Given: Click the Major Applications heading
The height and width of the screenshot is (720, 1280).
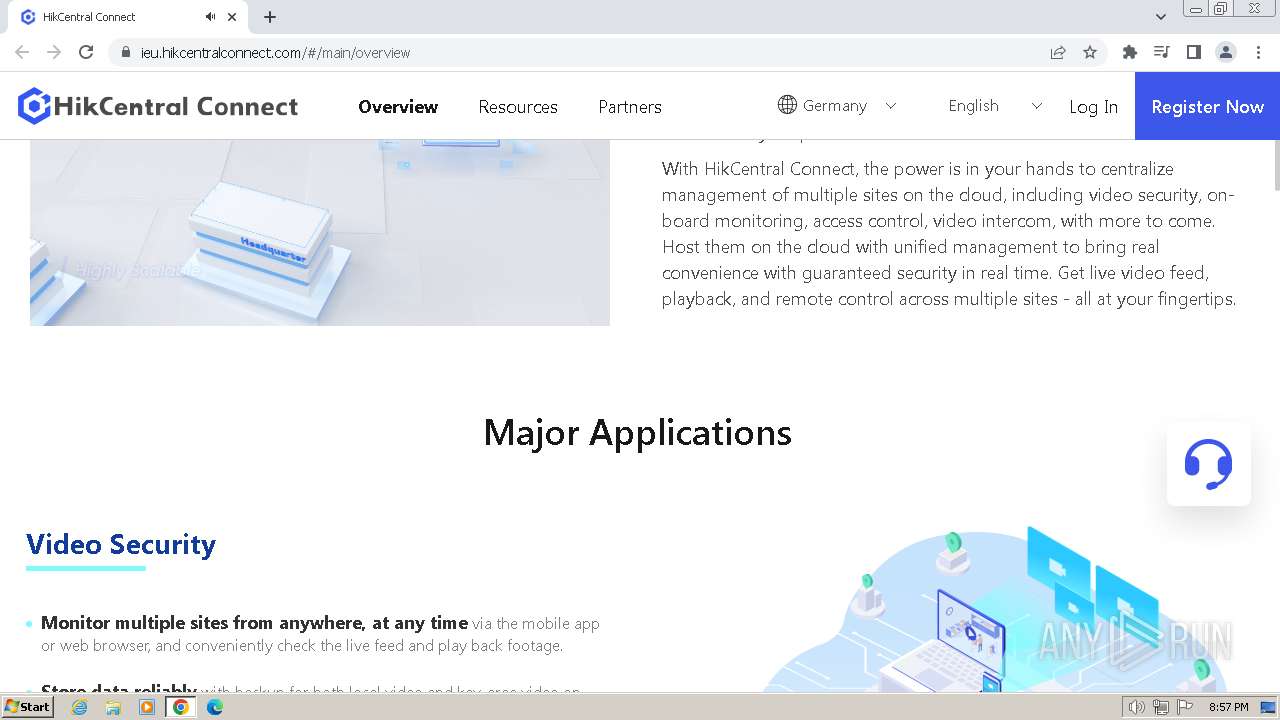Looking at the screenshot, I should point(638,432).
